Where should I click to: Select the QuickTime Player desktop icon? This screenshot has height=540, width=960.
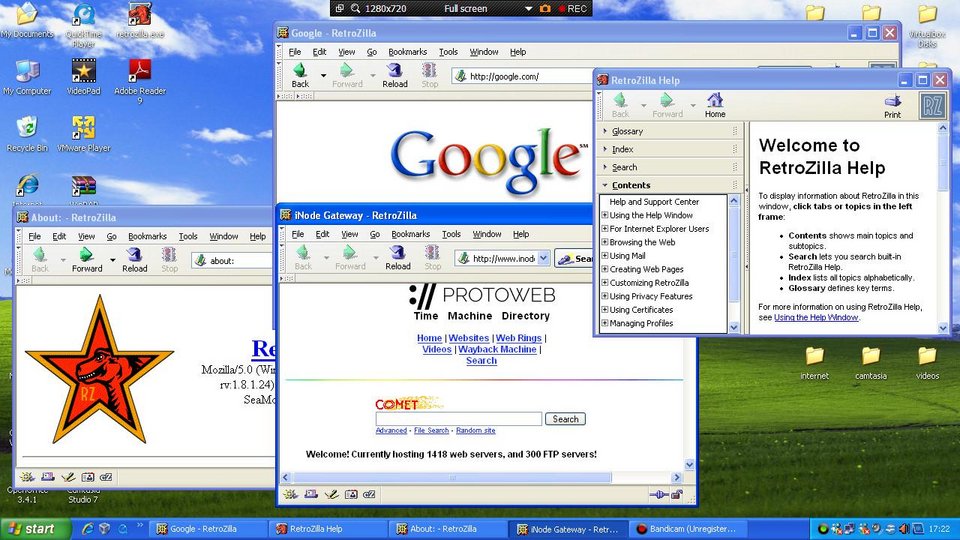[83, 25]
